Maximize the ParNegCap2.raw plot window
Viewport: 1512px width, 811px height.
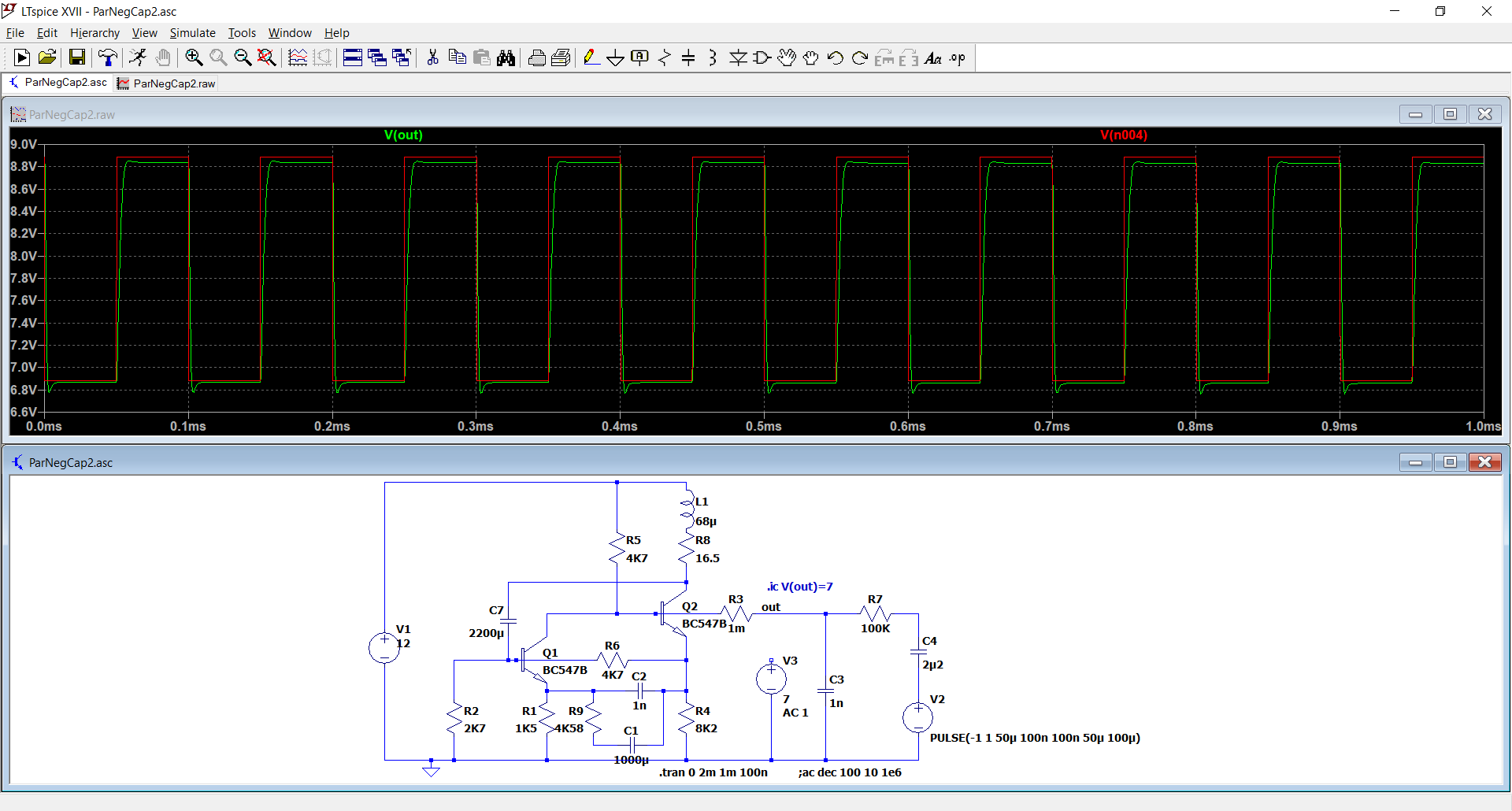(1450, 114)
